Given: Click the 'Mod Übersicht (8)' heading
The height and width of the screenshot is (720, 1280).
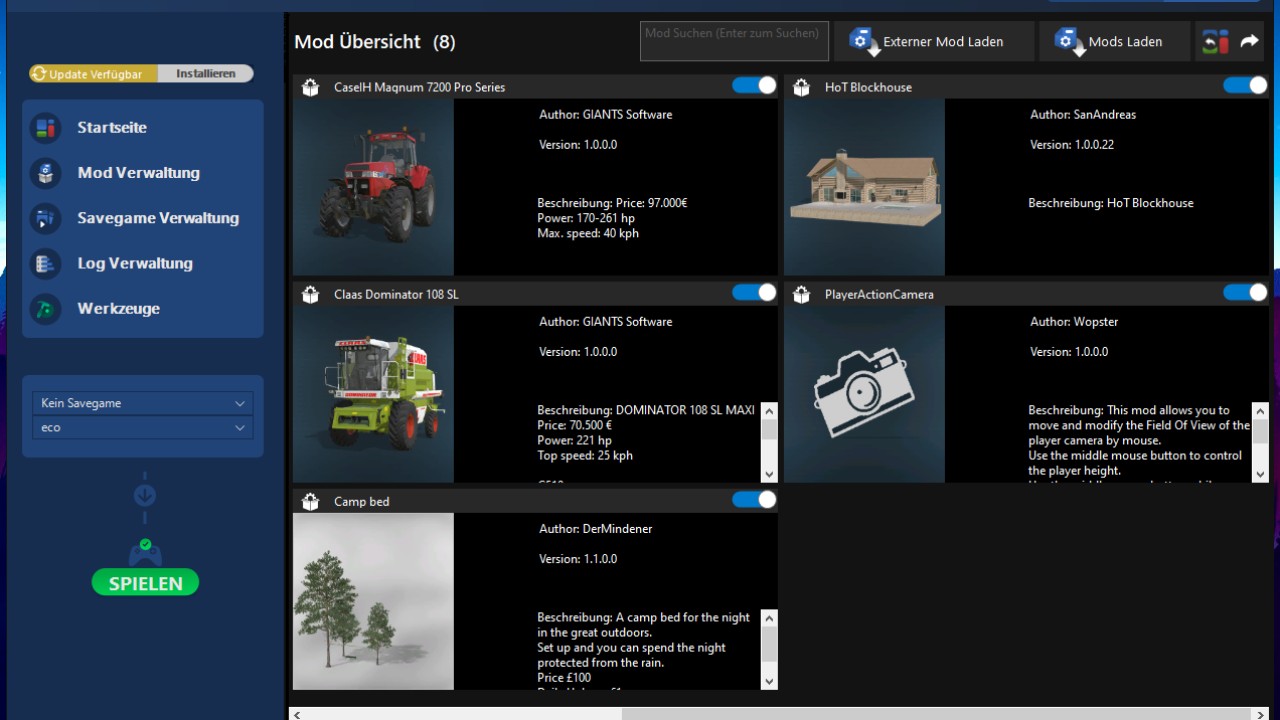Looking at the screenshot, I should (x=375, y=42).
